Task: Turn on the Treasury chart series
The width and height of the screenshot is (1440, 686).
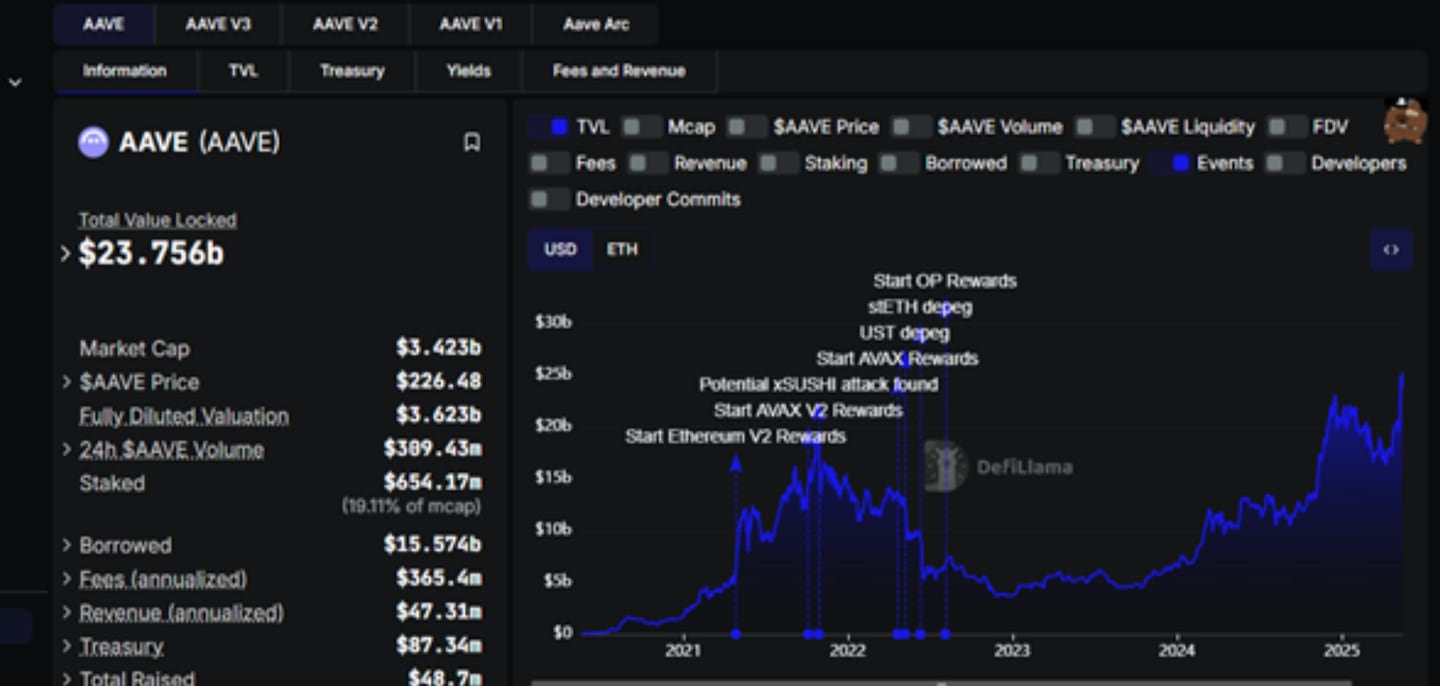Action: coord(1039,163)
